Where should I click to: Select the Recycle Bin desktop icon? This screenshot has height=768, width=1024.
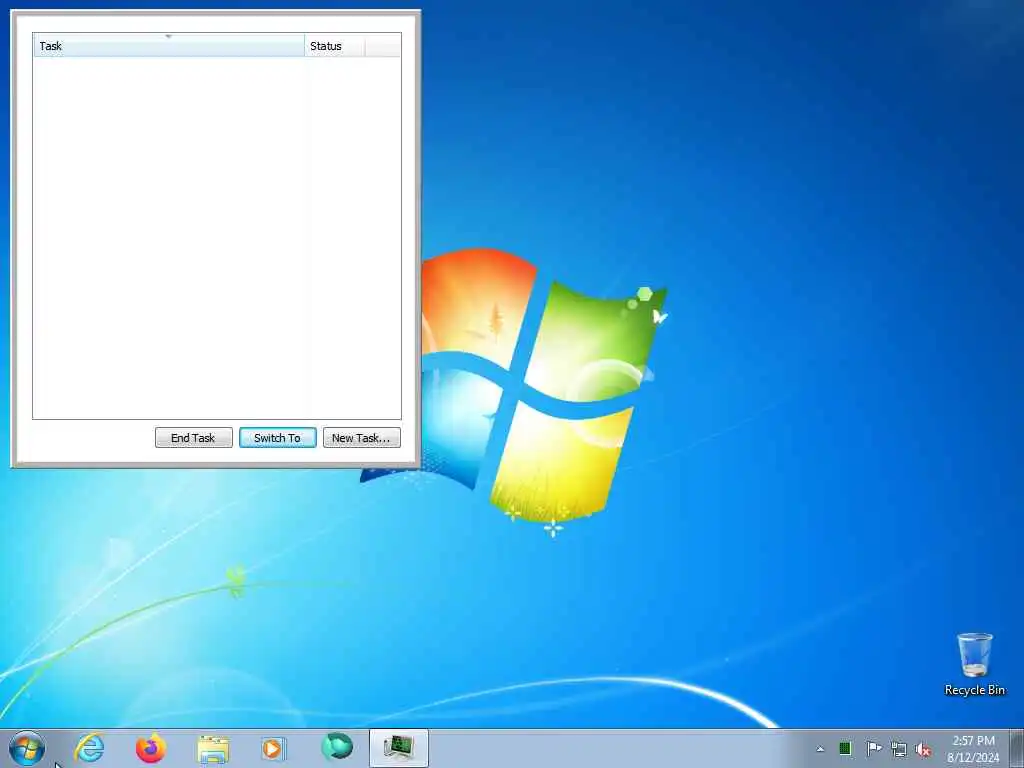(974, 664)
